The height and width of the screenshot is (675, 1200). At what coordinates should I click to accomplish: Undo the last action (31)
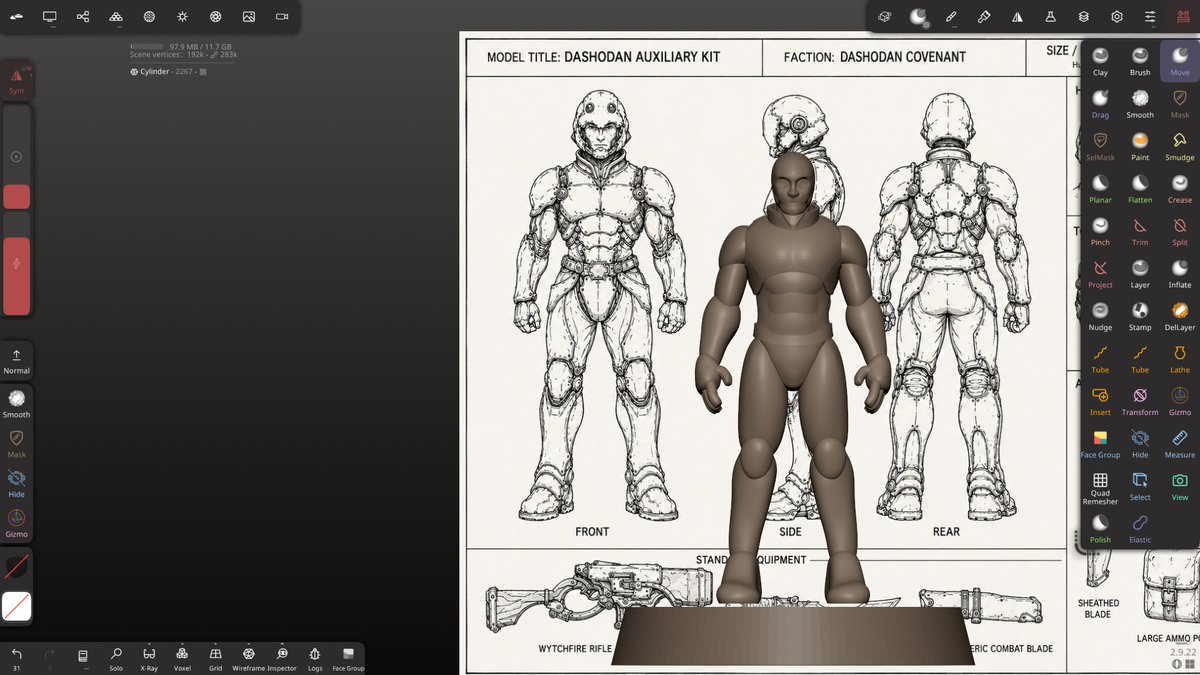pos(16,658)
